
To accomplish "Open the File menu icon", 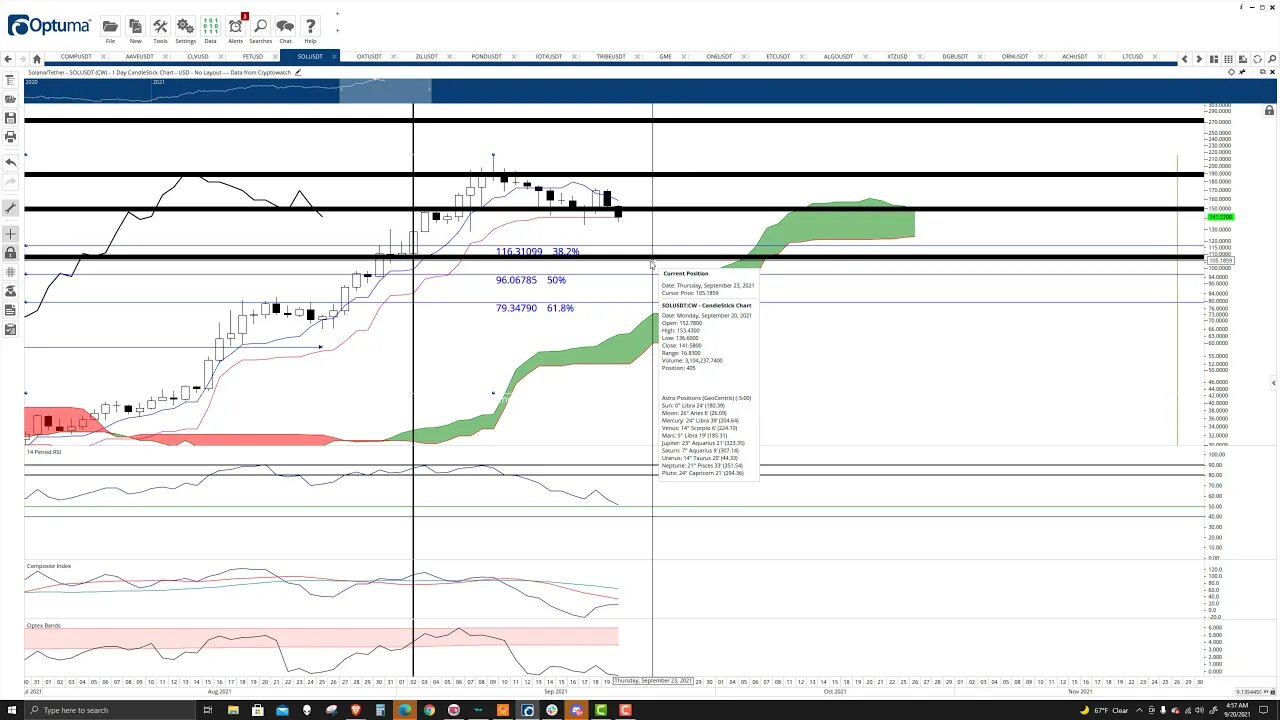I will 110,26.
